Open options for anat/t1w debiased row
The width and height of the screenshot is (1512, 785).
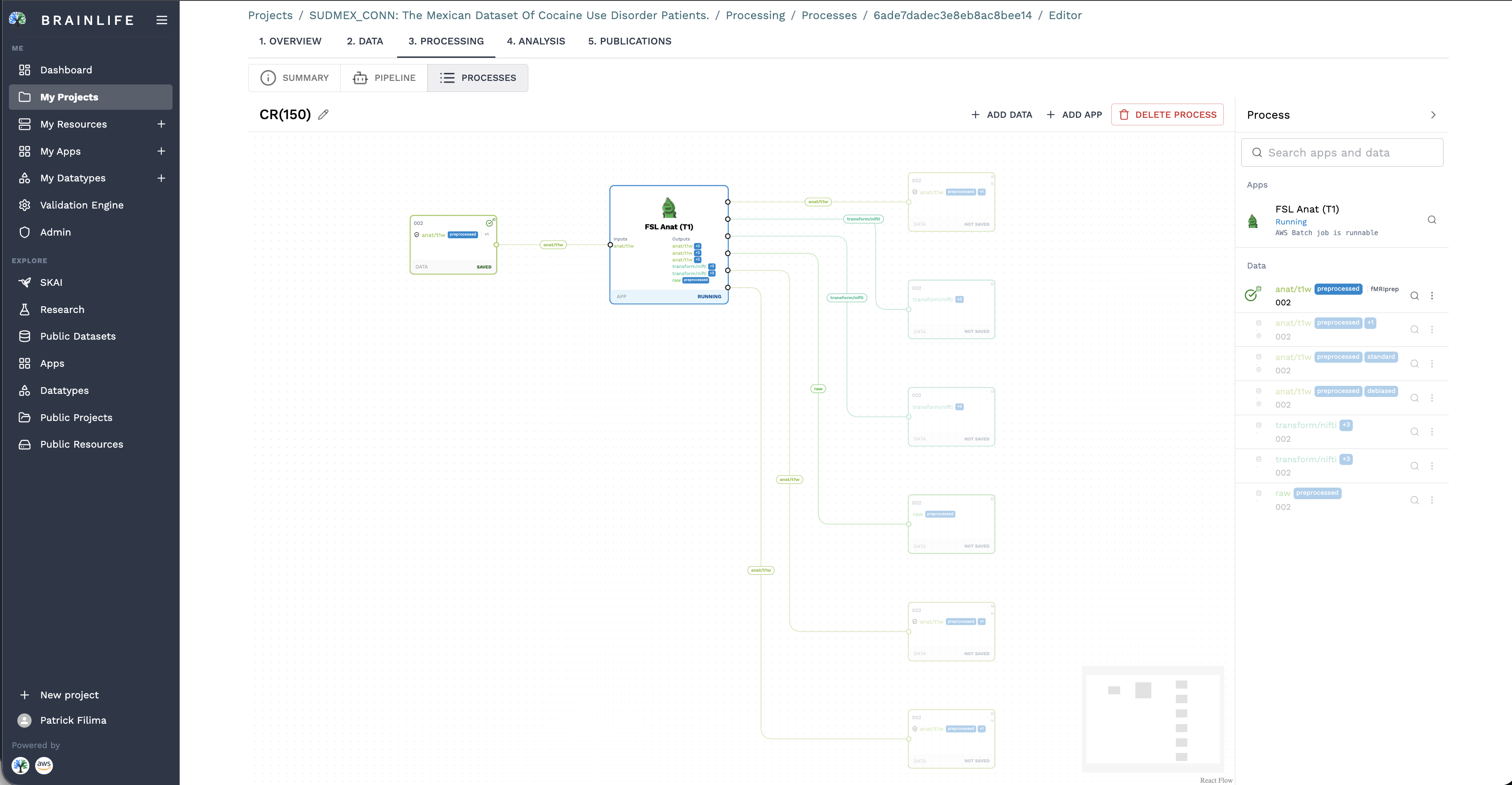click(1432, 398)
